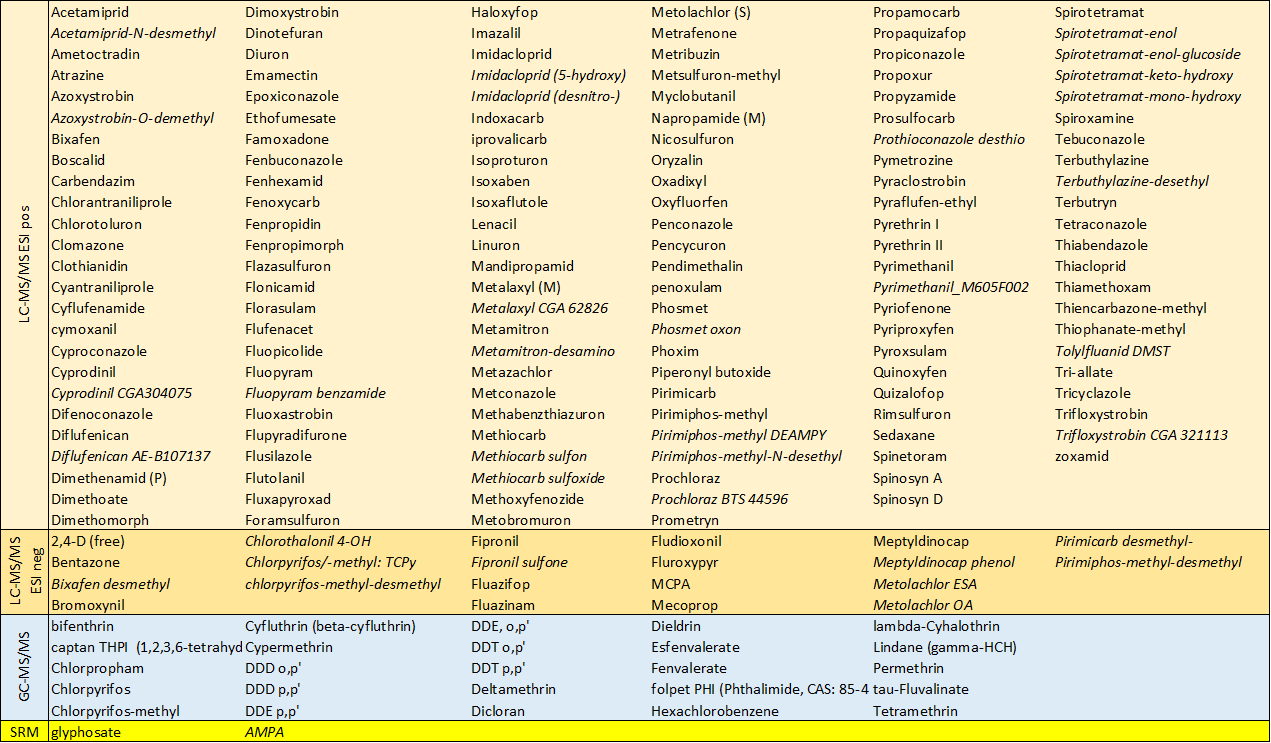Click the Prothioconazole desthio cell
Image resolution: width=1271 pixels, height=743 pixels.
coord(949,139)
